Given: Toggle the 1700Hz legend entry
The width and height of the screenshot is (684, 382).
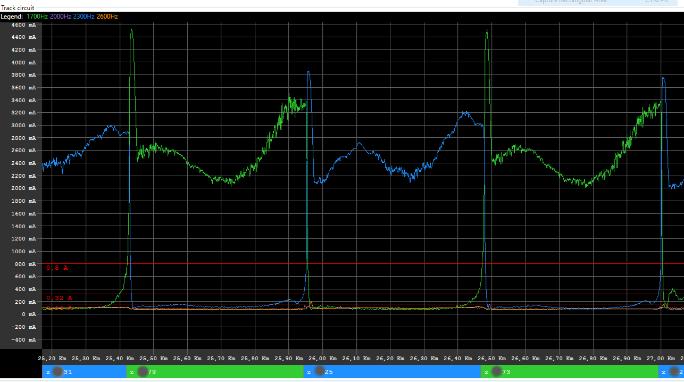Looking at the screenshot, I should pos(37,17).
